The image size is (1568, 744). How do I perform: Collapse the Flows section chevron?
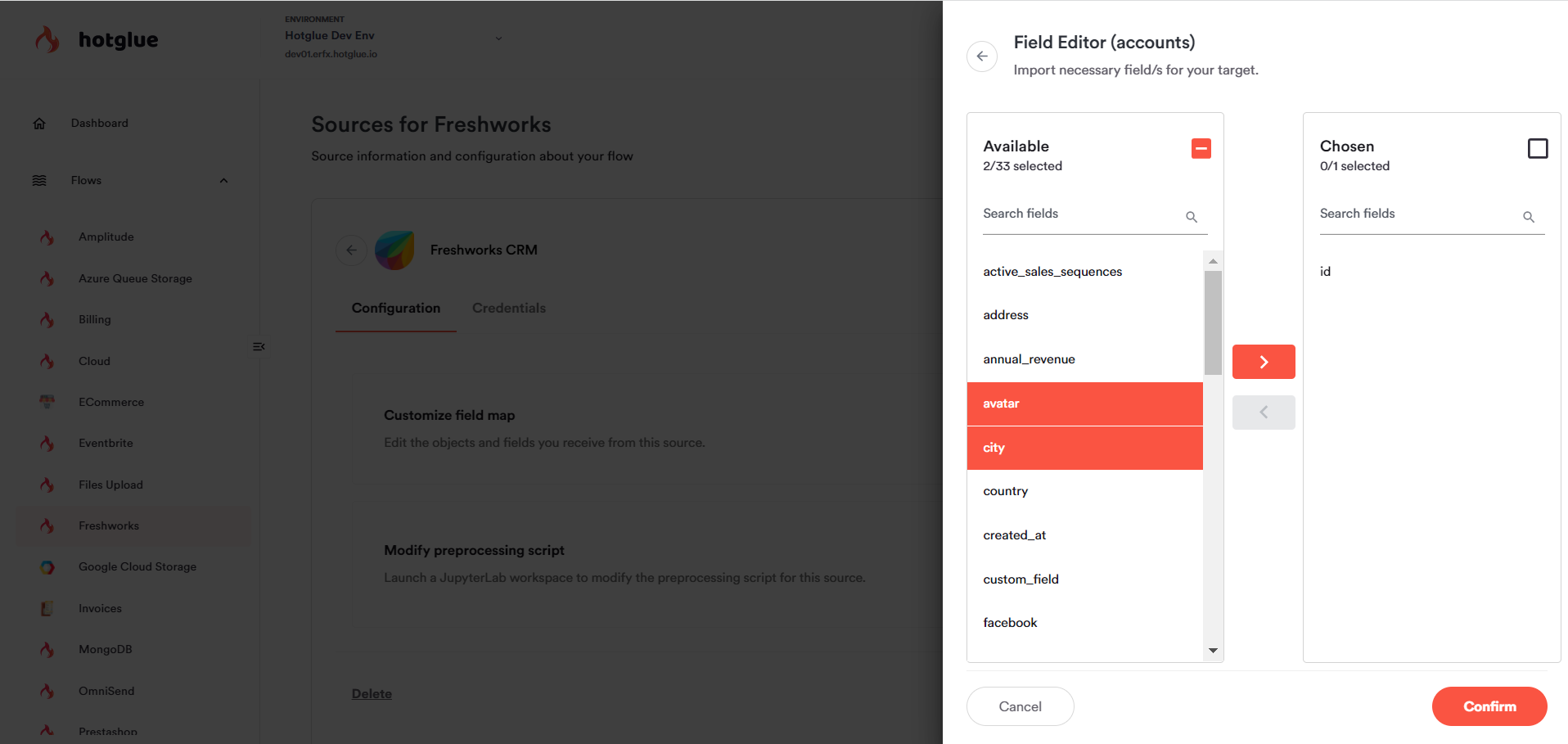pos(223,181)
